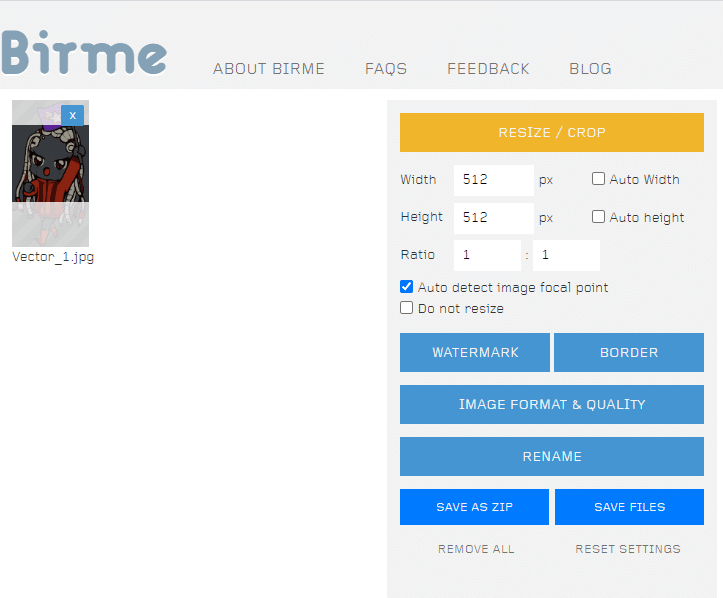The width and height of the screenshot is (723, 598).
Task: Go to the FAQs page
Action: [x=386, y=69]
